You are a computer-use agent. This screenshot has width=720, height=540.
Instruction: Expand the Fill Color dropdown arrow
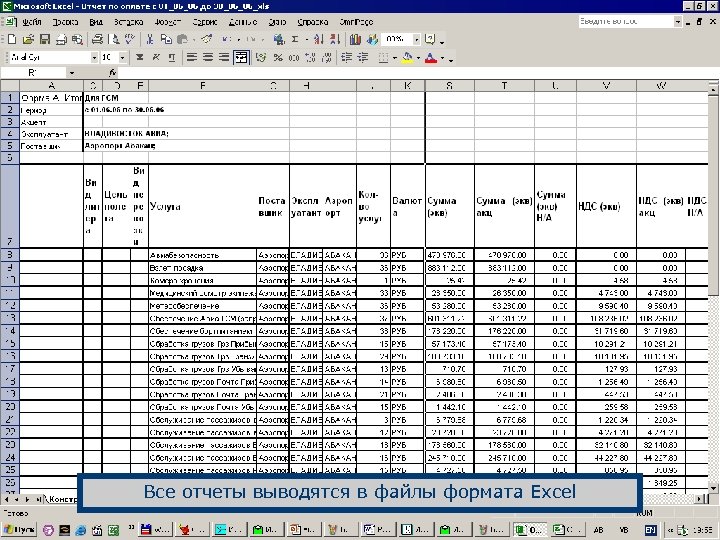click(418, 58)
